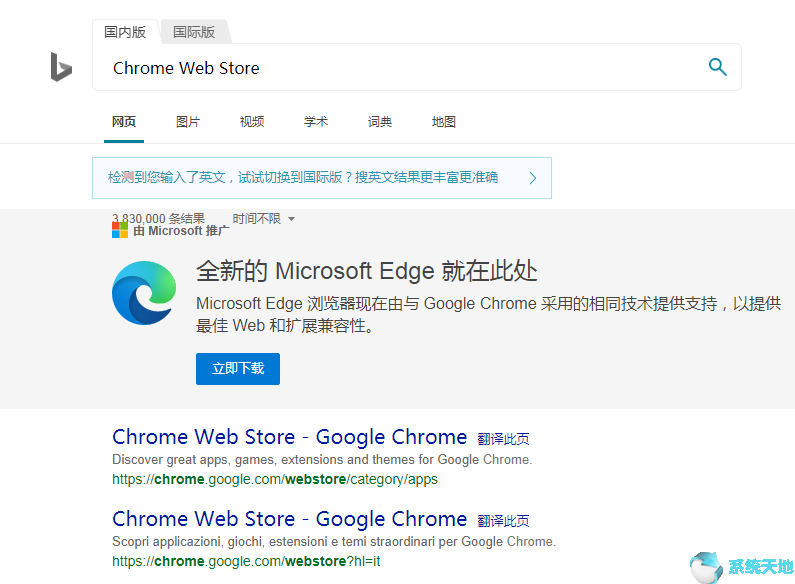
Task: Open the 地图 results tab
Action: [444, 122]
